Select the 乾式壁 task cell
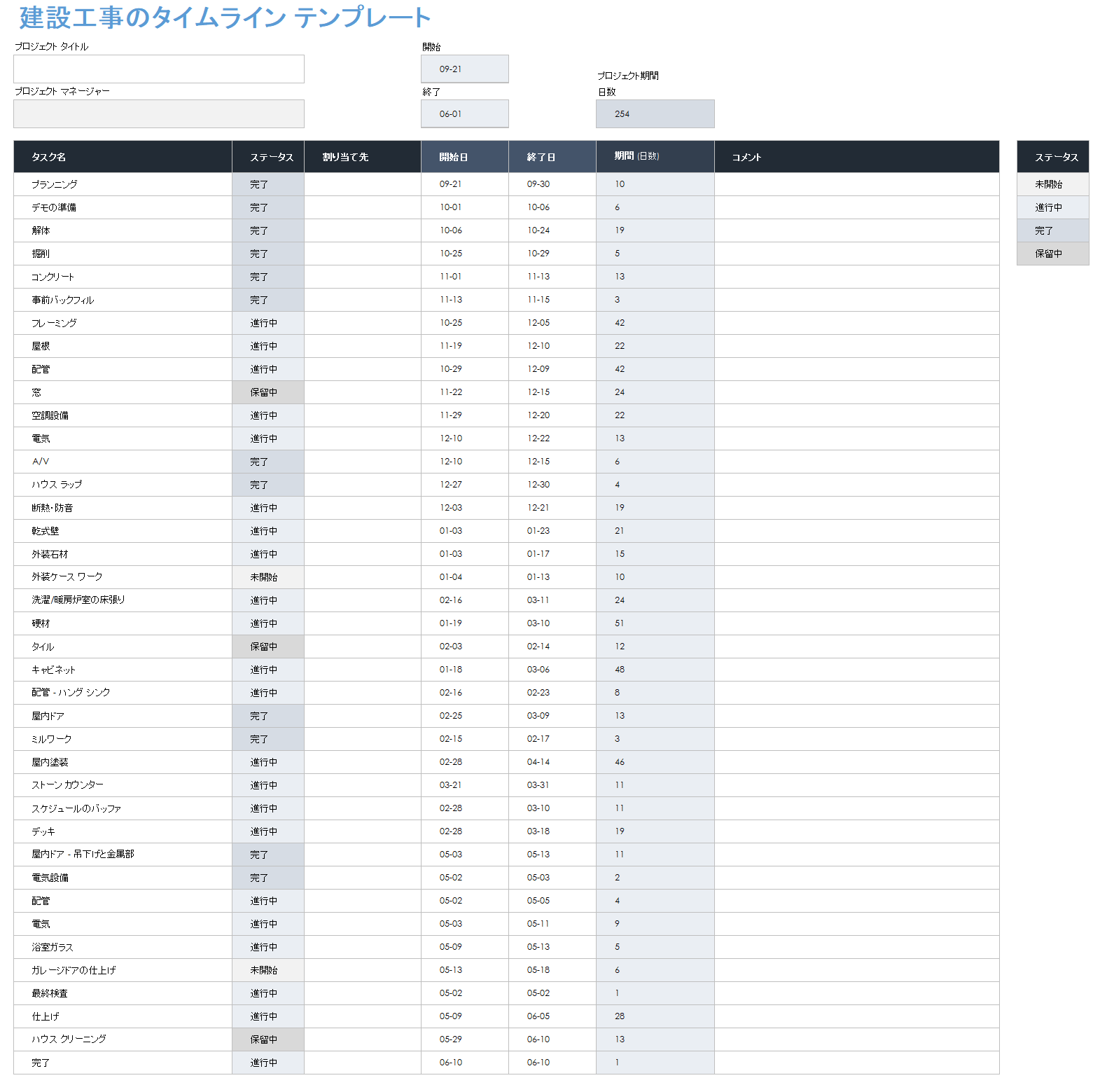 click(123, 531)
